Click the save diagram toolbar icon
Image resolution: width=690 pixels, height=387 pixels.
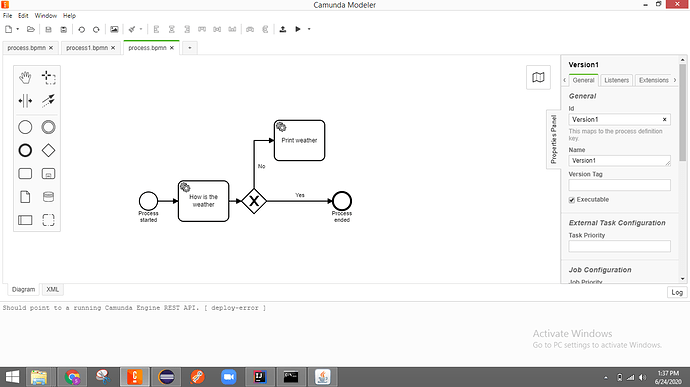coord(48,29)
